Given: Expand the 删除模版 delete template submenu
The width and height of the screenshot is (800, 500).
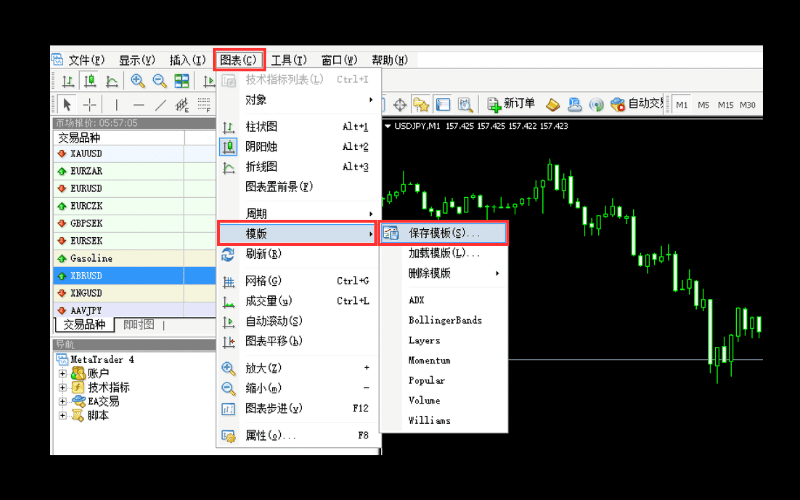Looking at the screenshot, I should click(x=444, y=273).
